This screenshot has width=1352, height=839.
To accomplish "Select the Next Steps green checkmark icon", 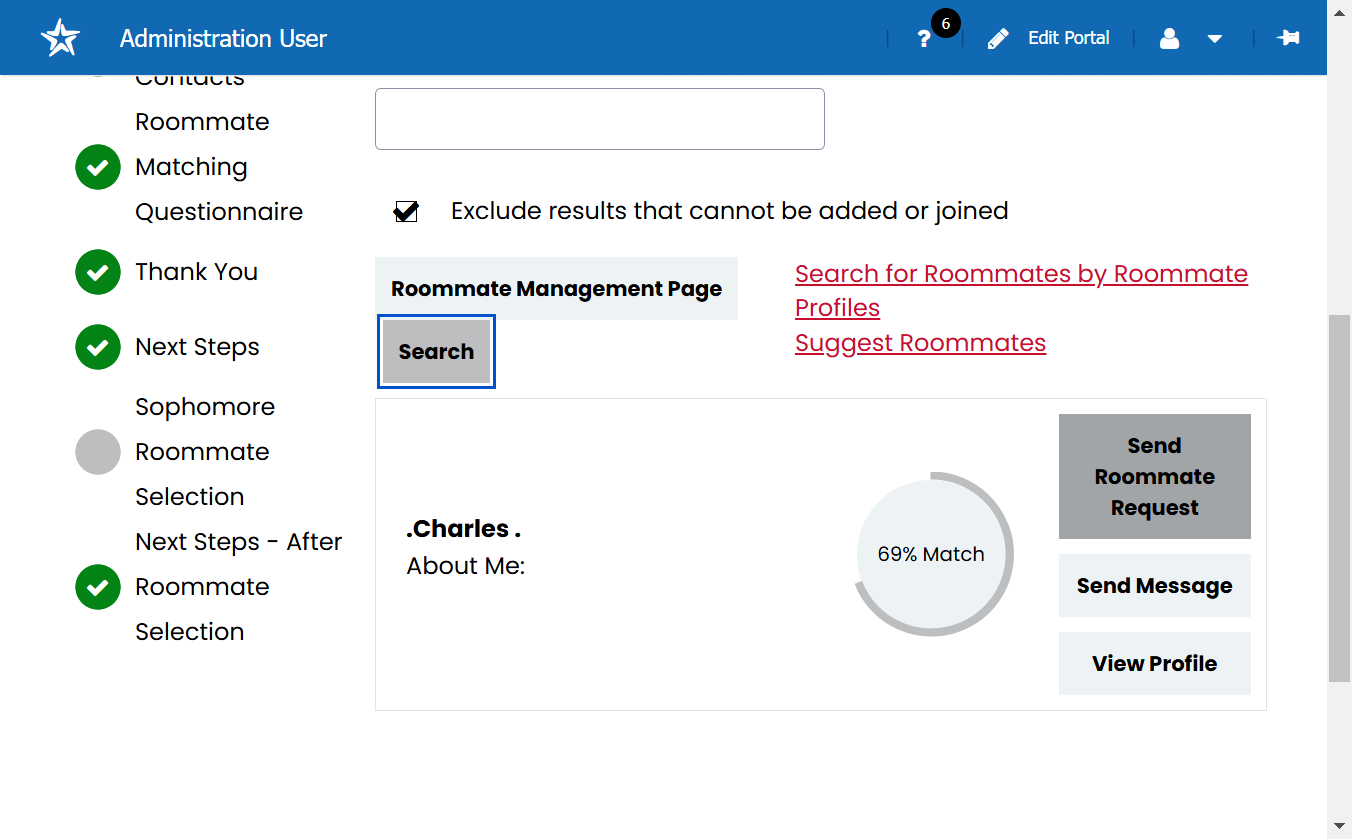I will pyautogui.click(x=98, y=347).
